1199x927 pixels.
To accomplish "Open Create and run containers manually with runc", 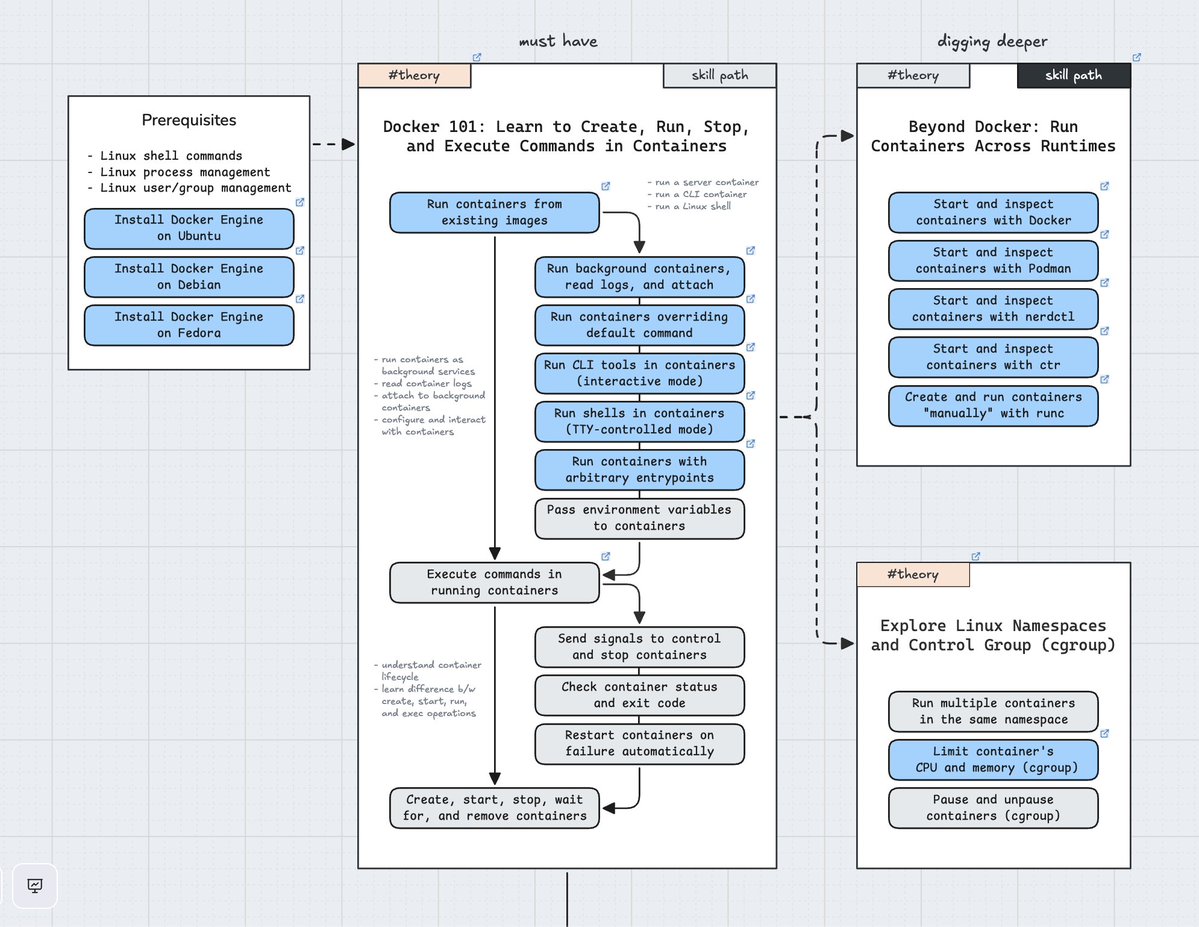I will pyautogui.click(x=993, y=405).
